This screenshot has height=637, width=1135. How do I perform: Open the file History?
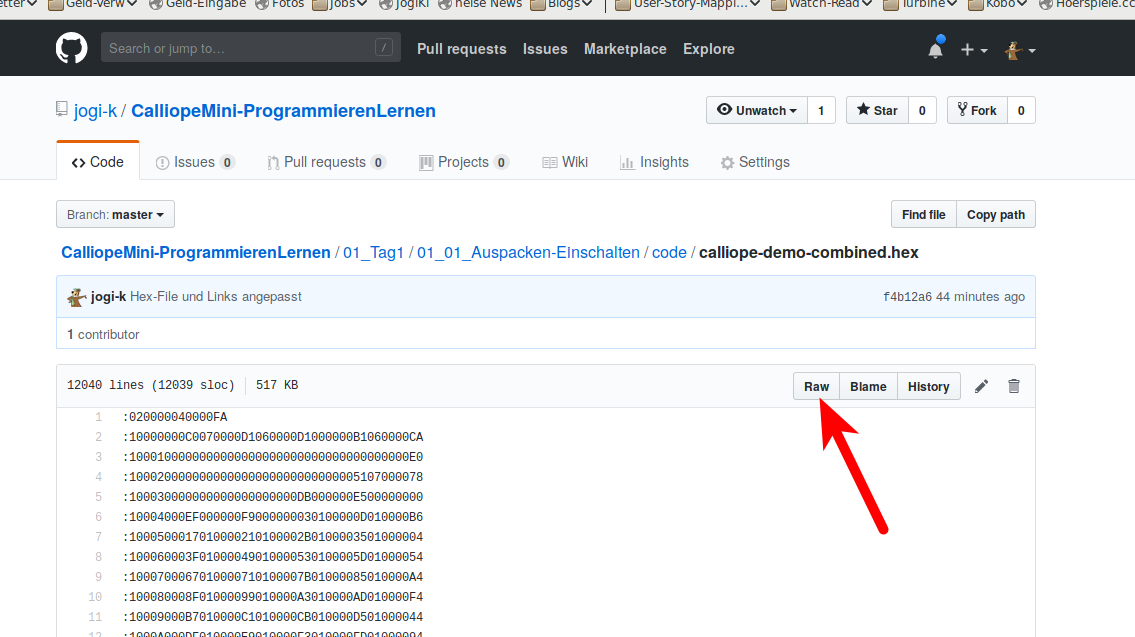[928, 387]
